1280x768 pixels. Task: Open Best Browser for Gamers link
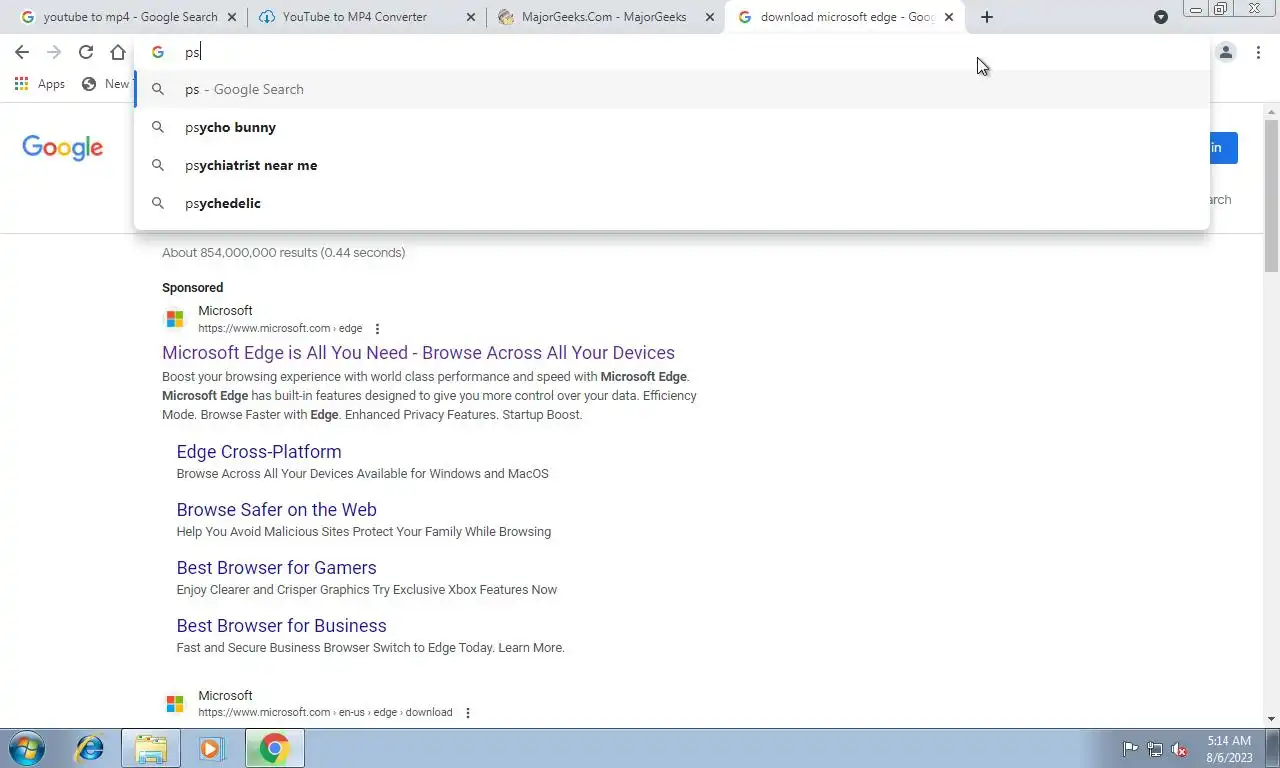pyautogui.click(x=276, y=568)
